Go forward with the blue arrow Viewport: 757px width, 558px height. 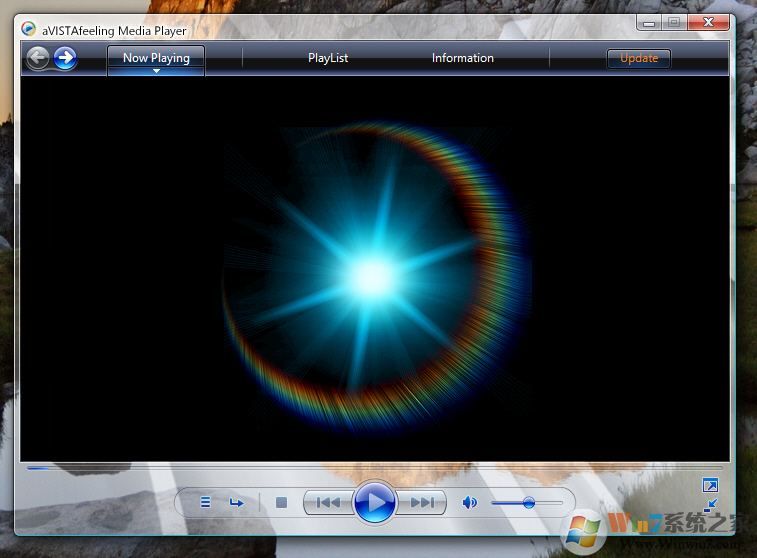[65, 58]
